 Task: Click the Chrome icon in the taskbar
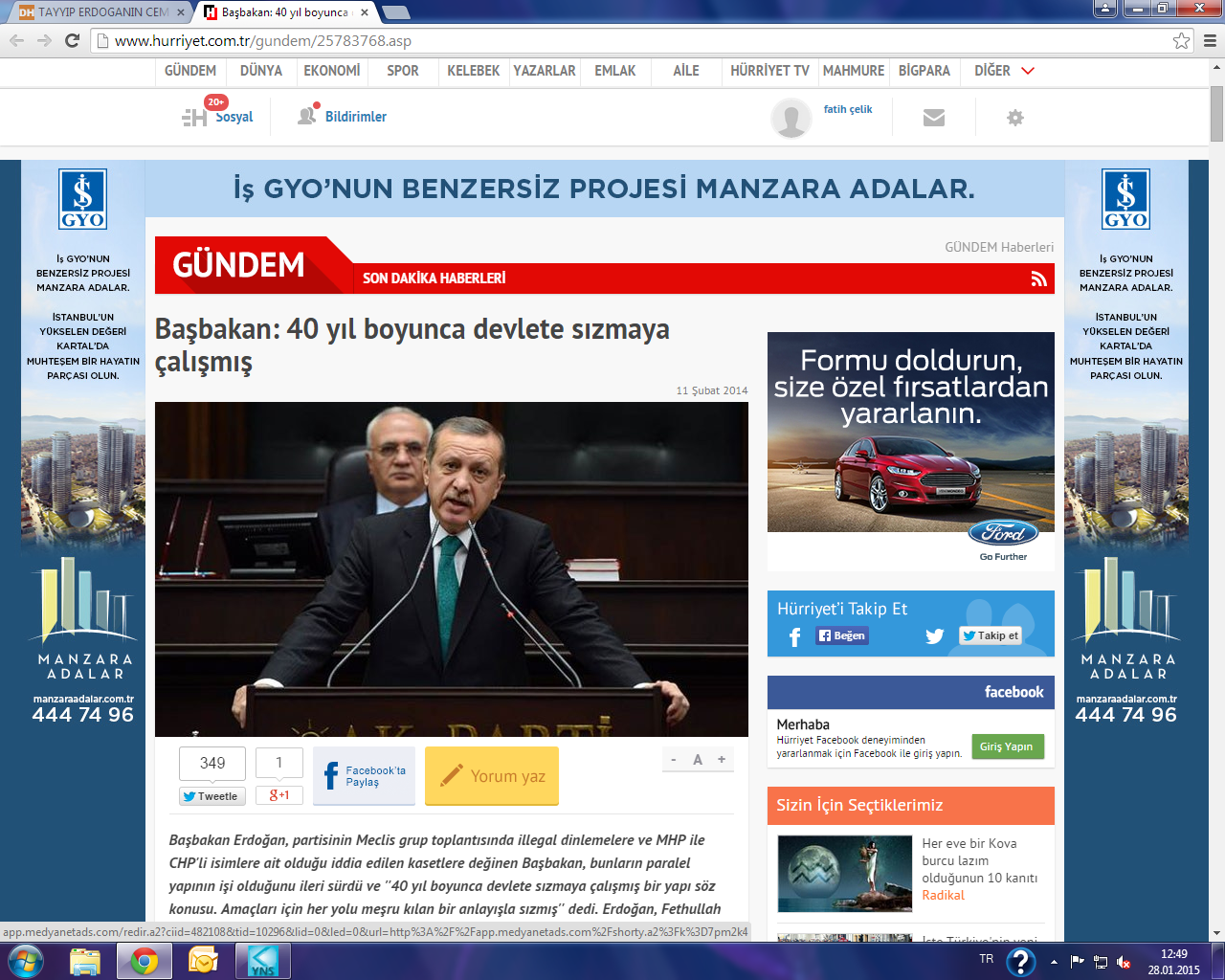[145, 961]
